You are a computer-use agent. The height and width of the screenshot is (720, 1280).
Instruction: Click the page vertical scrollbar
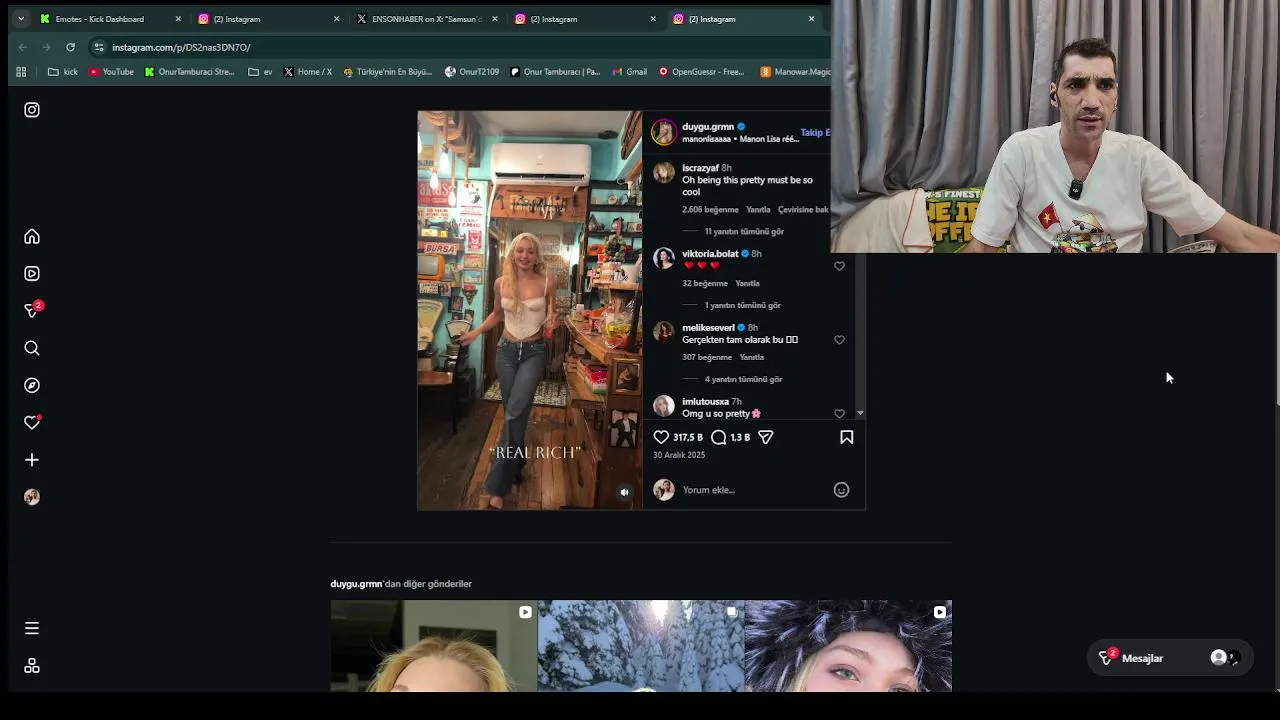coord(1276,330)
